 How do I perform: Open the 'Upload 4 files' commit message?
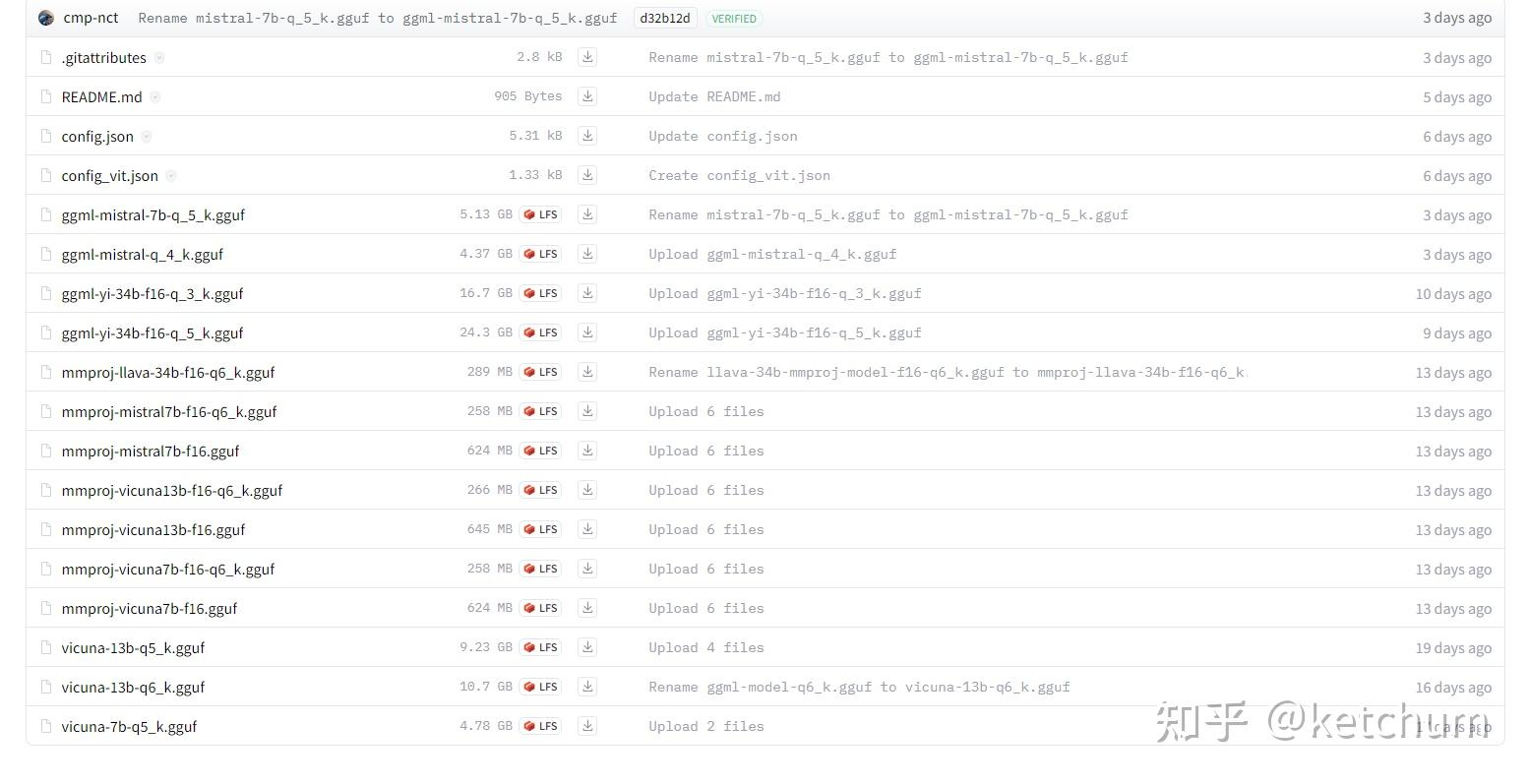(705, 646)
